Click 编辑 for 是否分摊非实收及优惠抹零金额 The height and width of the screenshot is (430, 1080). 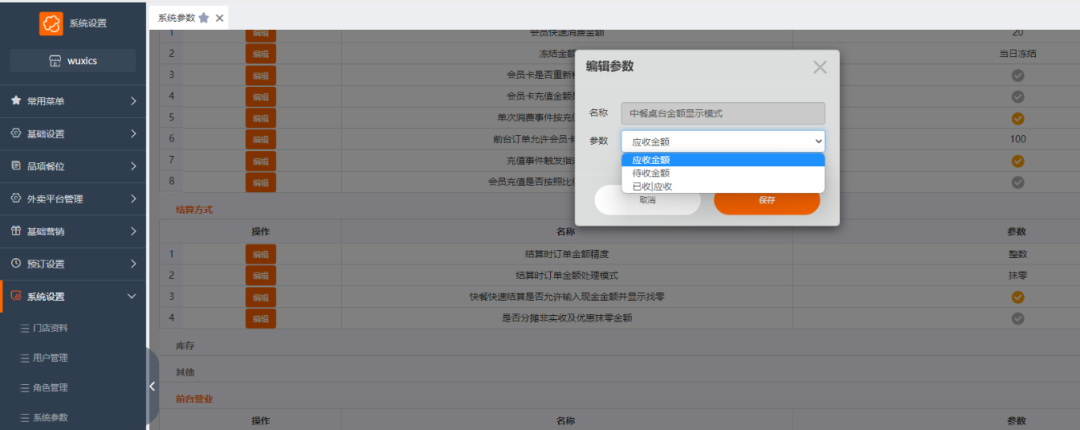260,318
